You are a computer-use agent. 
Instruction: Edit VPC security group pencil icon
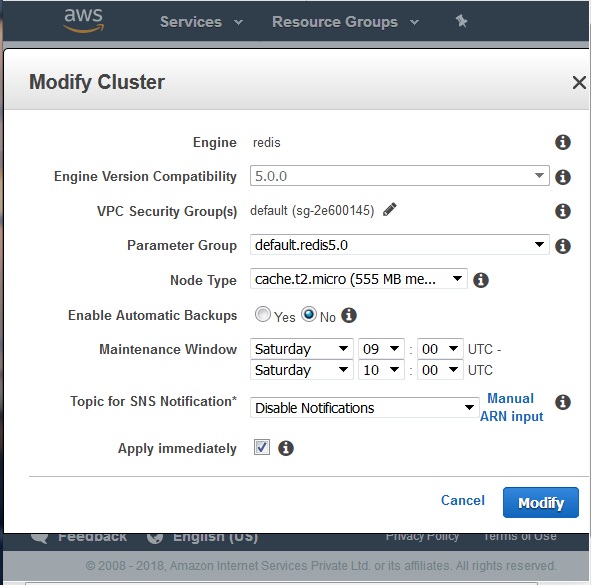click(x=390, y=210)
